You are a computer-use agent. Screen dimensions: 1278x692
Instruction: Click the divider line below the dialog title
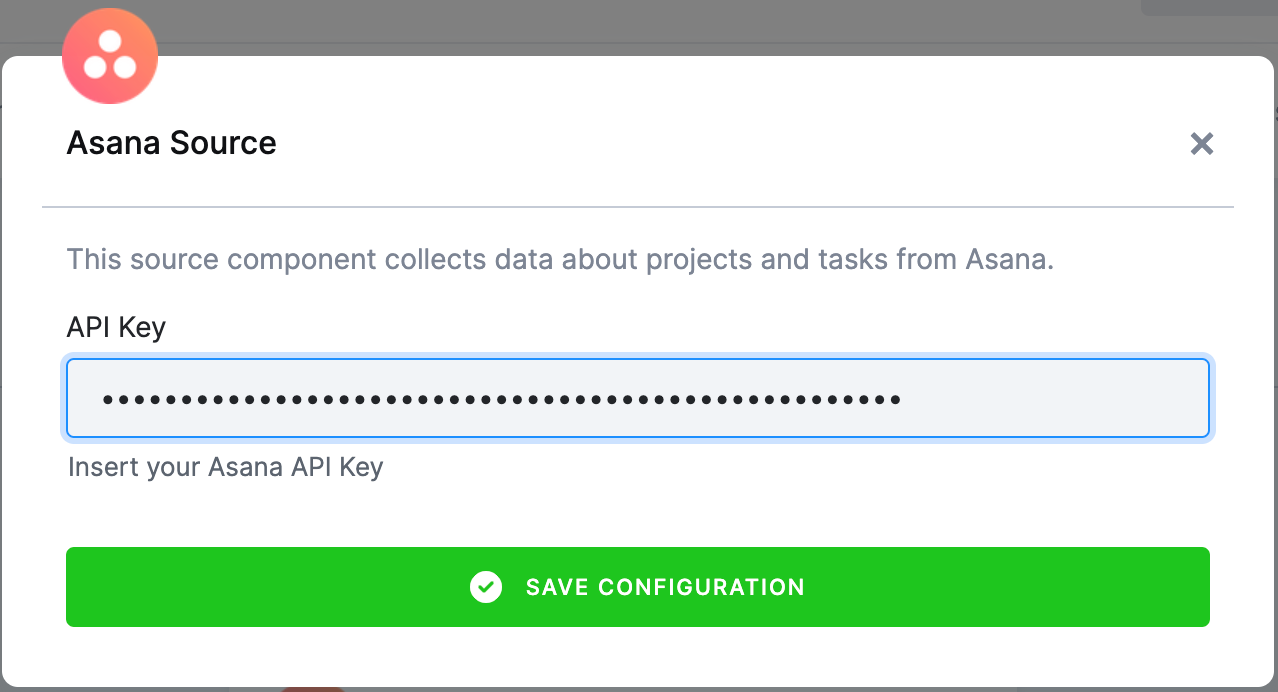(x=638, y=207)
